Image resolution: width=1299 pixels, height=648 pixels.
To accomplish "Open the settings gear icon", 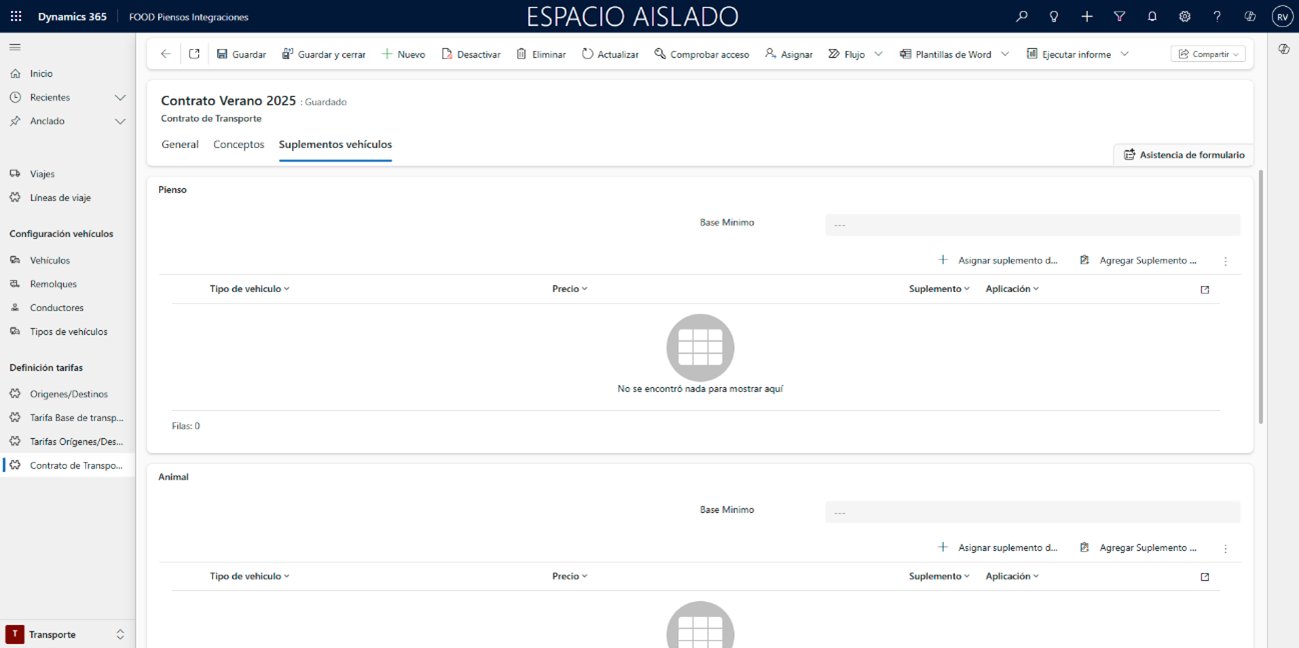I will [1184, 17].
